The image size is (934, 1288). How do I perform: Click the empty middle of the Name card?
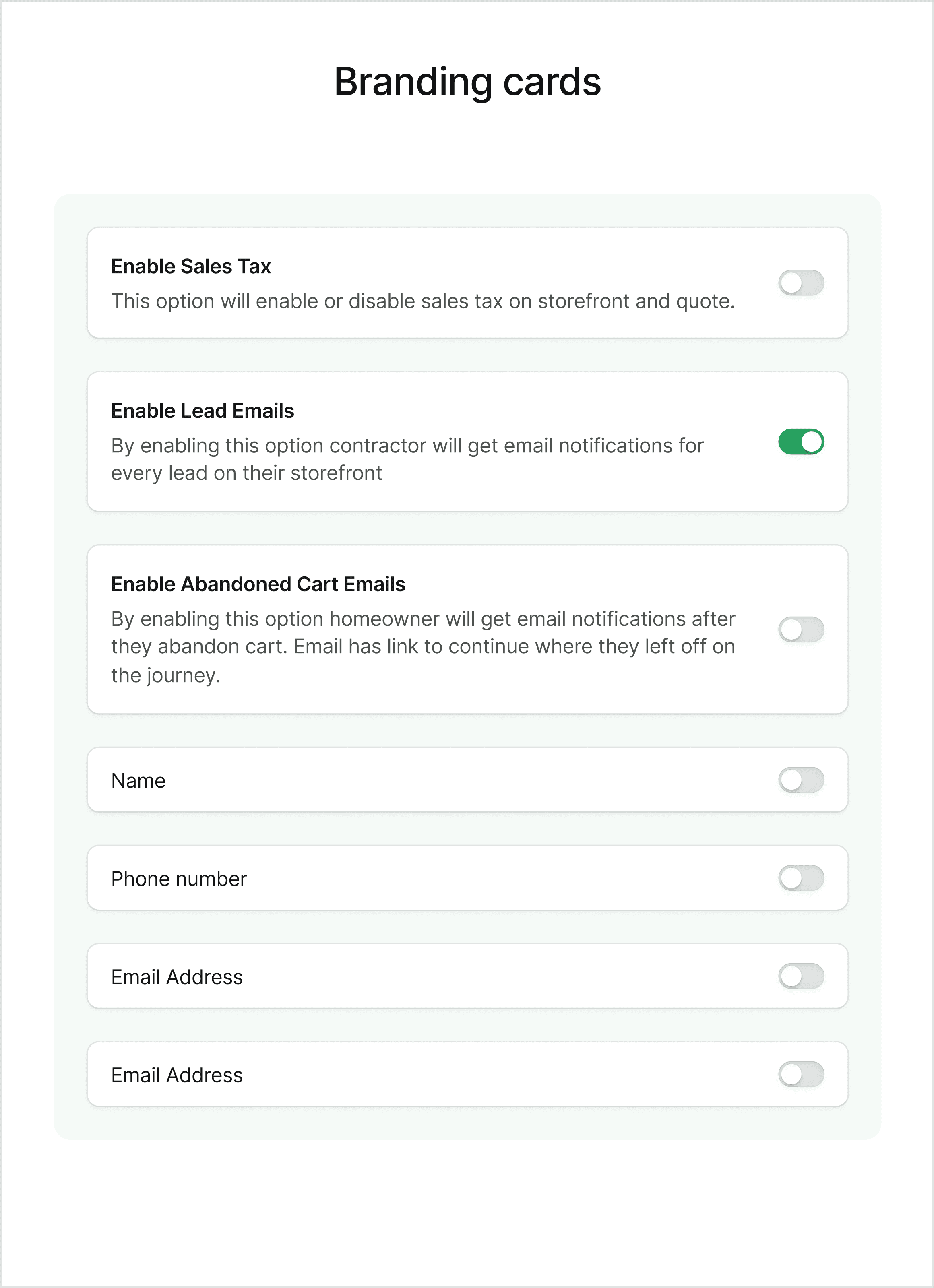[x=466, y=780]
